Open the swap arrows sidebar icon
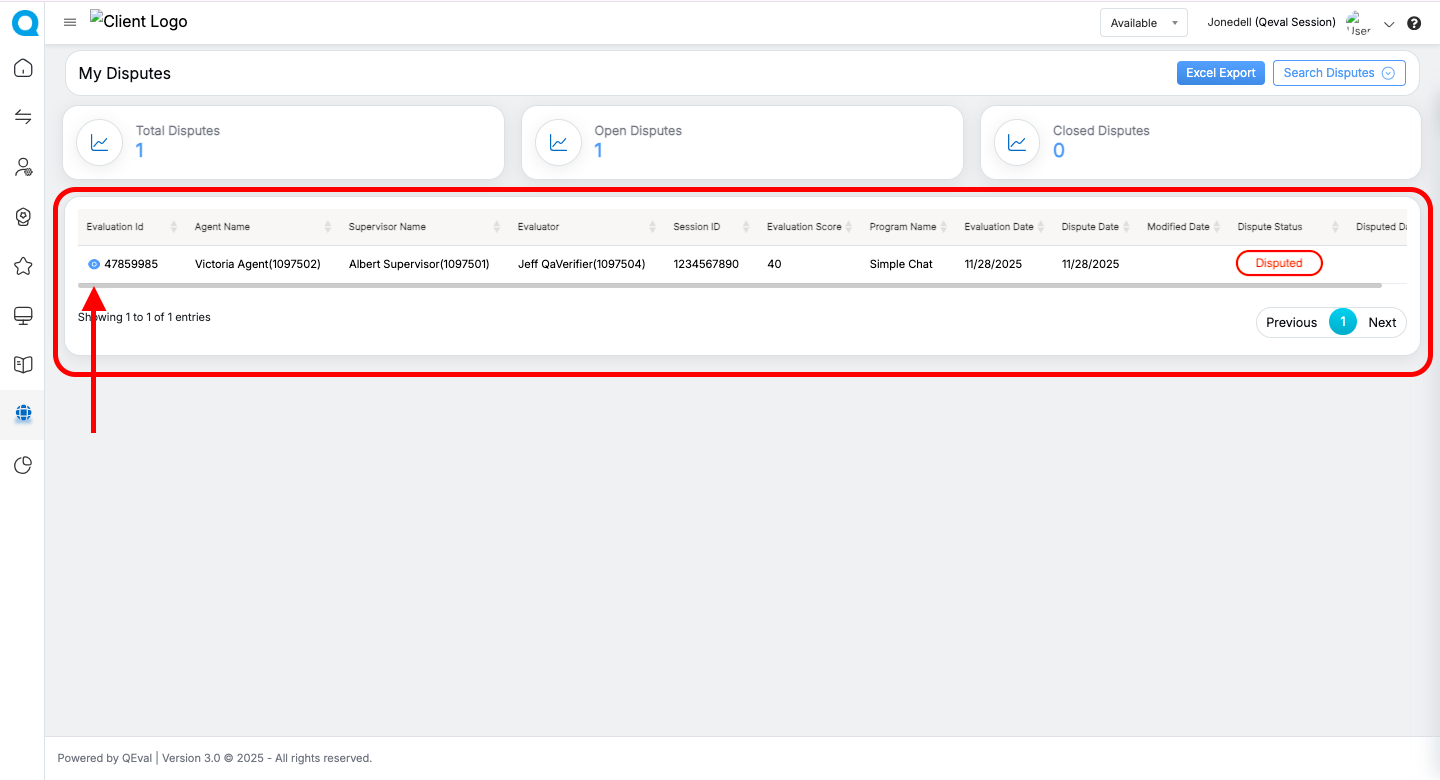 point(22,117)
